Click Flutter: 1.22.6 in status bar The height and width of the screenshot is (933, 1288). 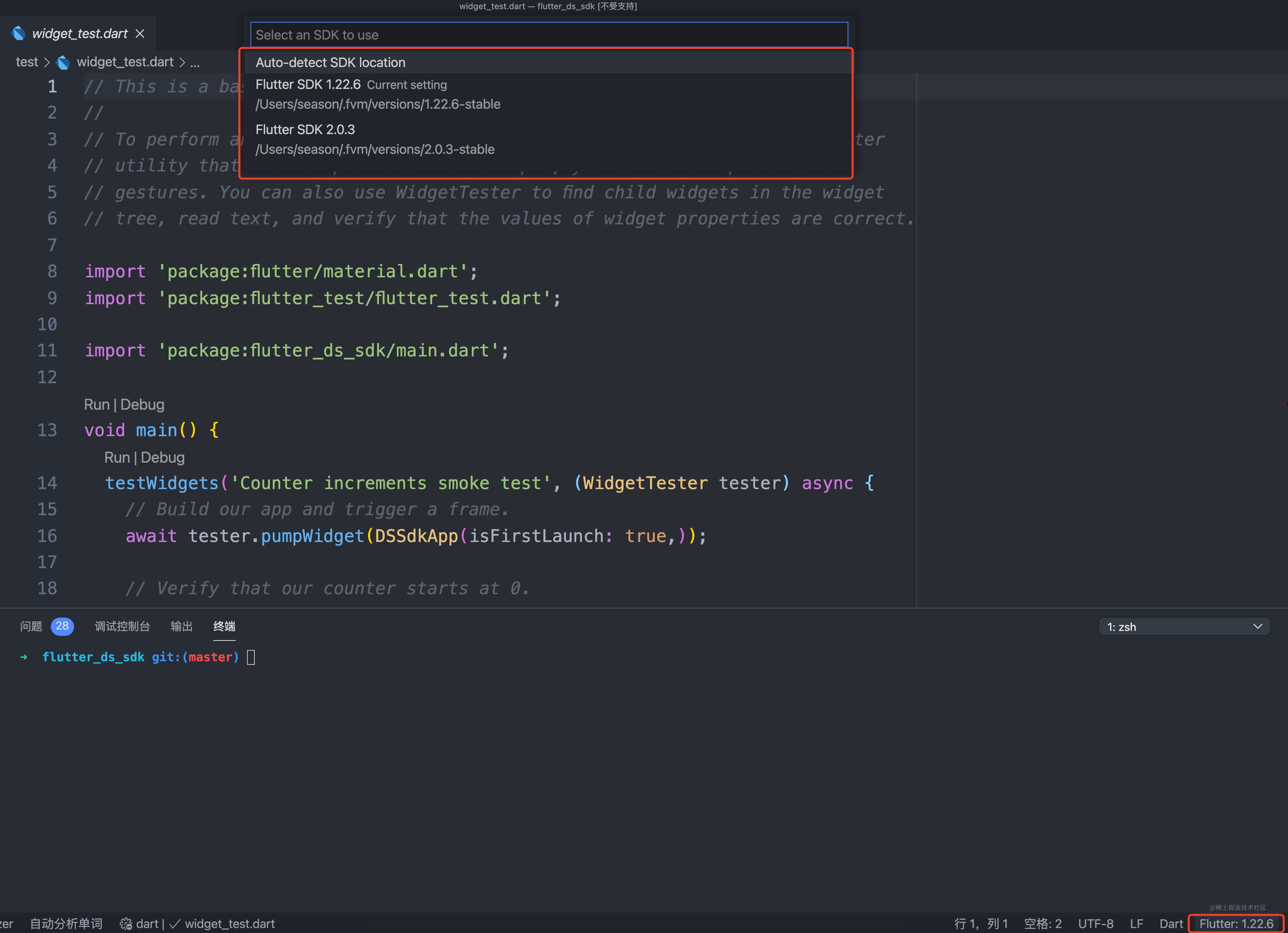(1236, 924)
